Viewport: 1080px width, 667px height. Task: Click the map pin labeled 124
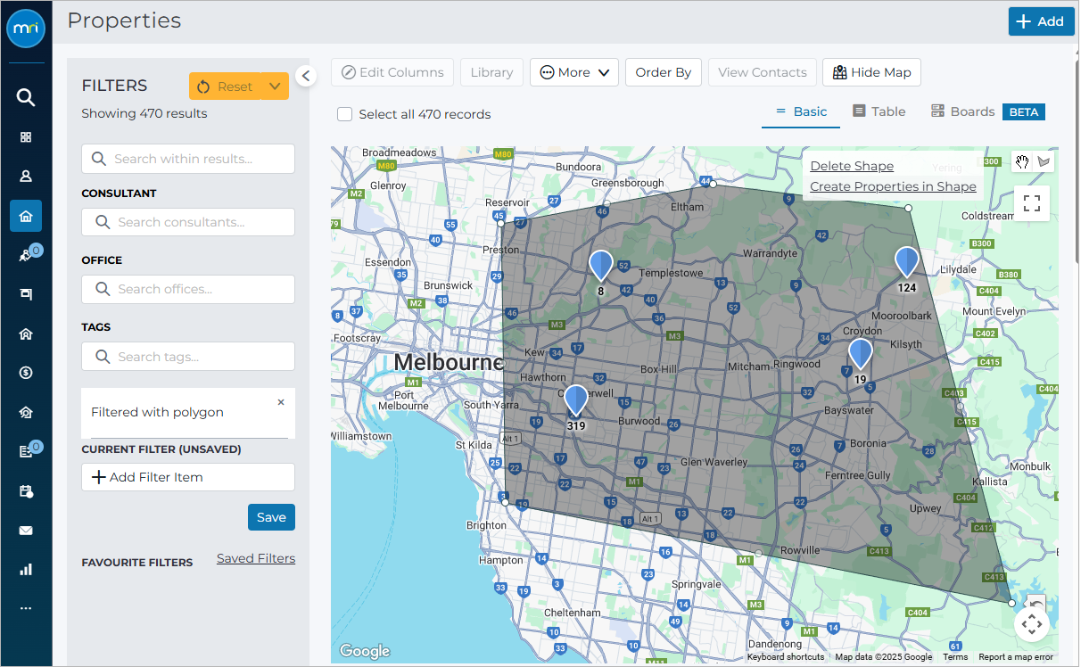point(906,263)
